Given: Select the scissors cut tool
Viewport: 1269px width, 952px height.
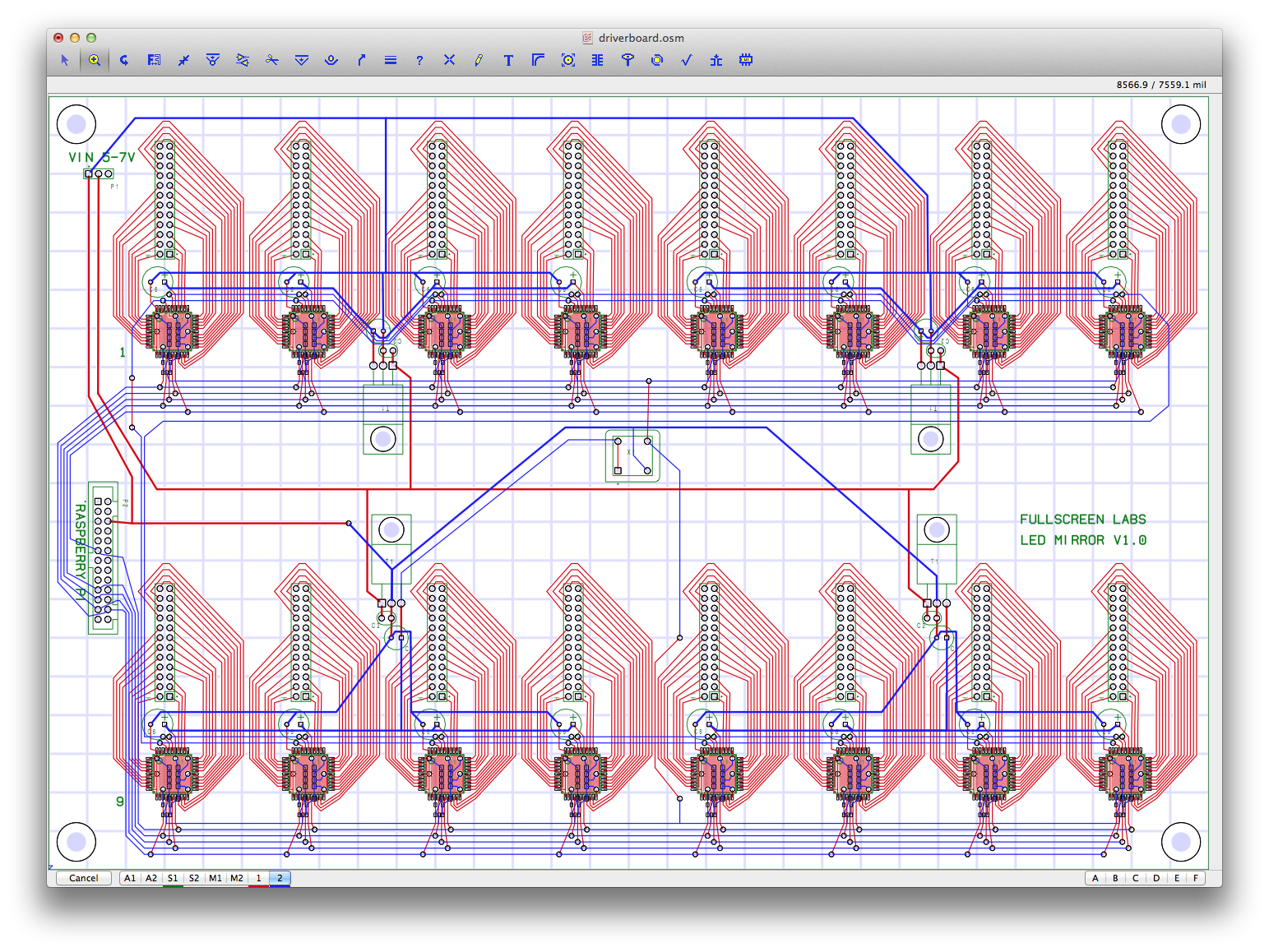Looking at the screenshot, I should [x=272, y=60].
